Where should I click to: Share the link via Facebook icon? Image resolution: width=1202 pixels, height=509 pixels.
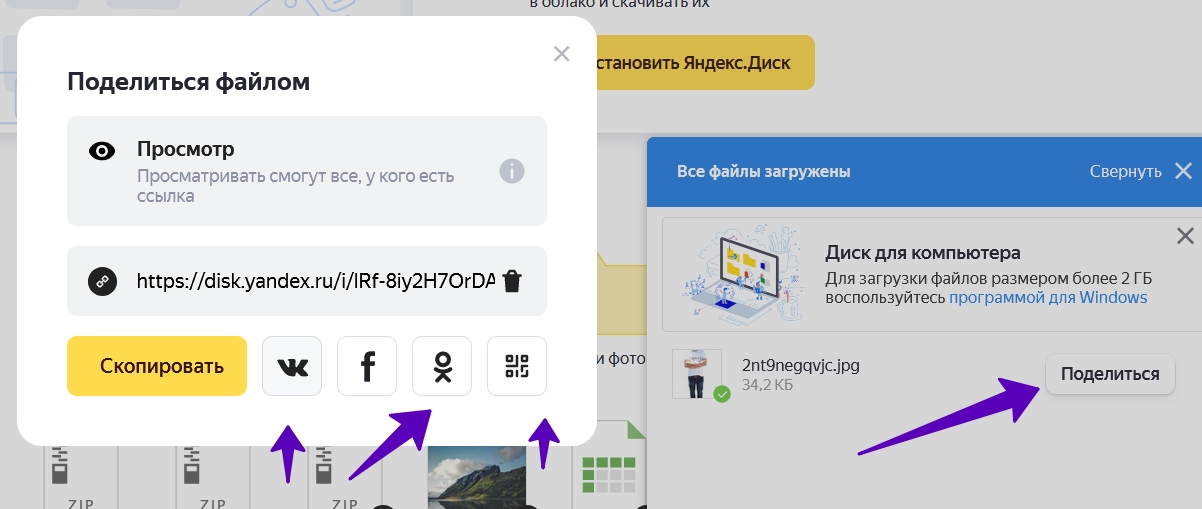(367, 366)
